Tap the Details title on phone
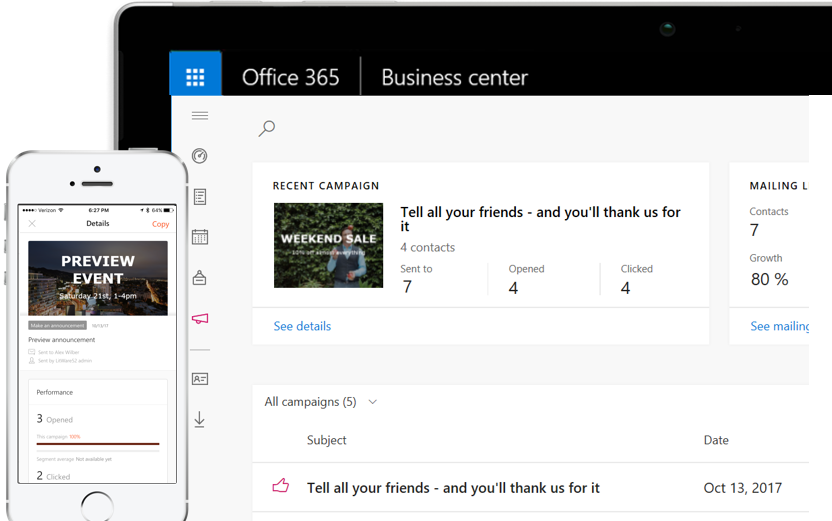832x521 pixels. [x=98, y=223]
